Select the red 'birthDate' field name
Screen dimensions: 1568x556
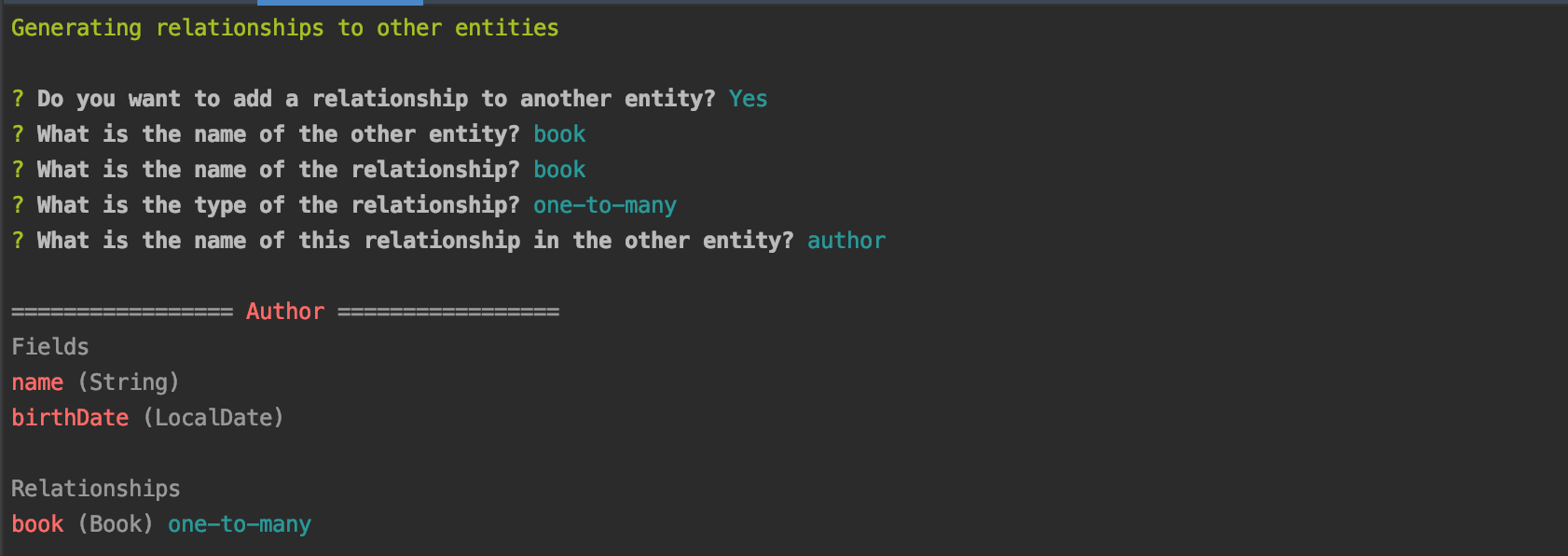coord(70,418)
